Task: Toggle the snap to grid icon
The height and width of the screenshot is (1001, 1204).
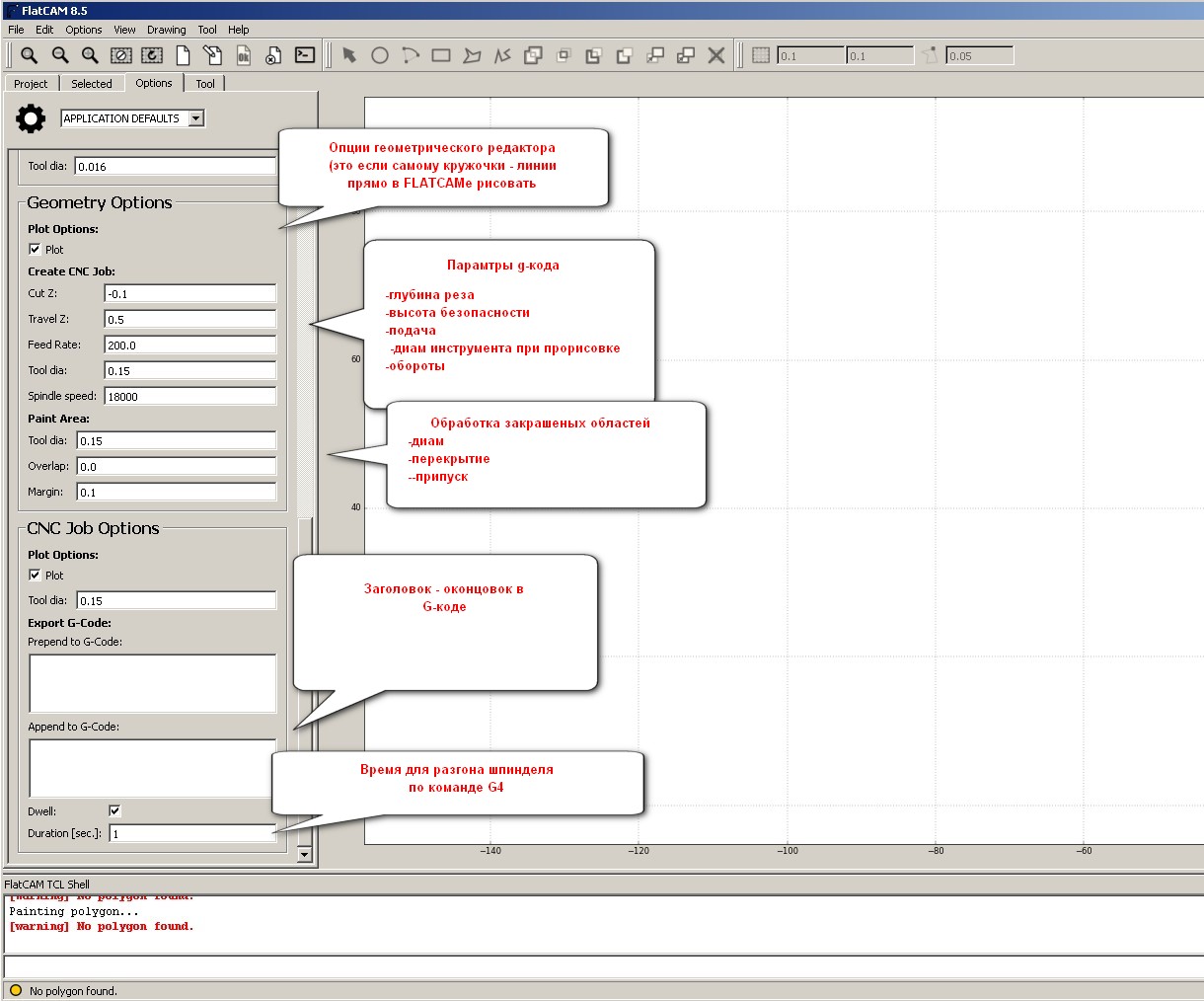Action: 761,55
